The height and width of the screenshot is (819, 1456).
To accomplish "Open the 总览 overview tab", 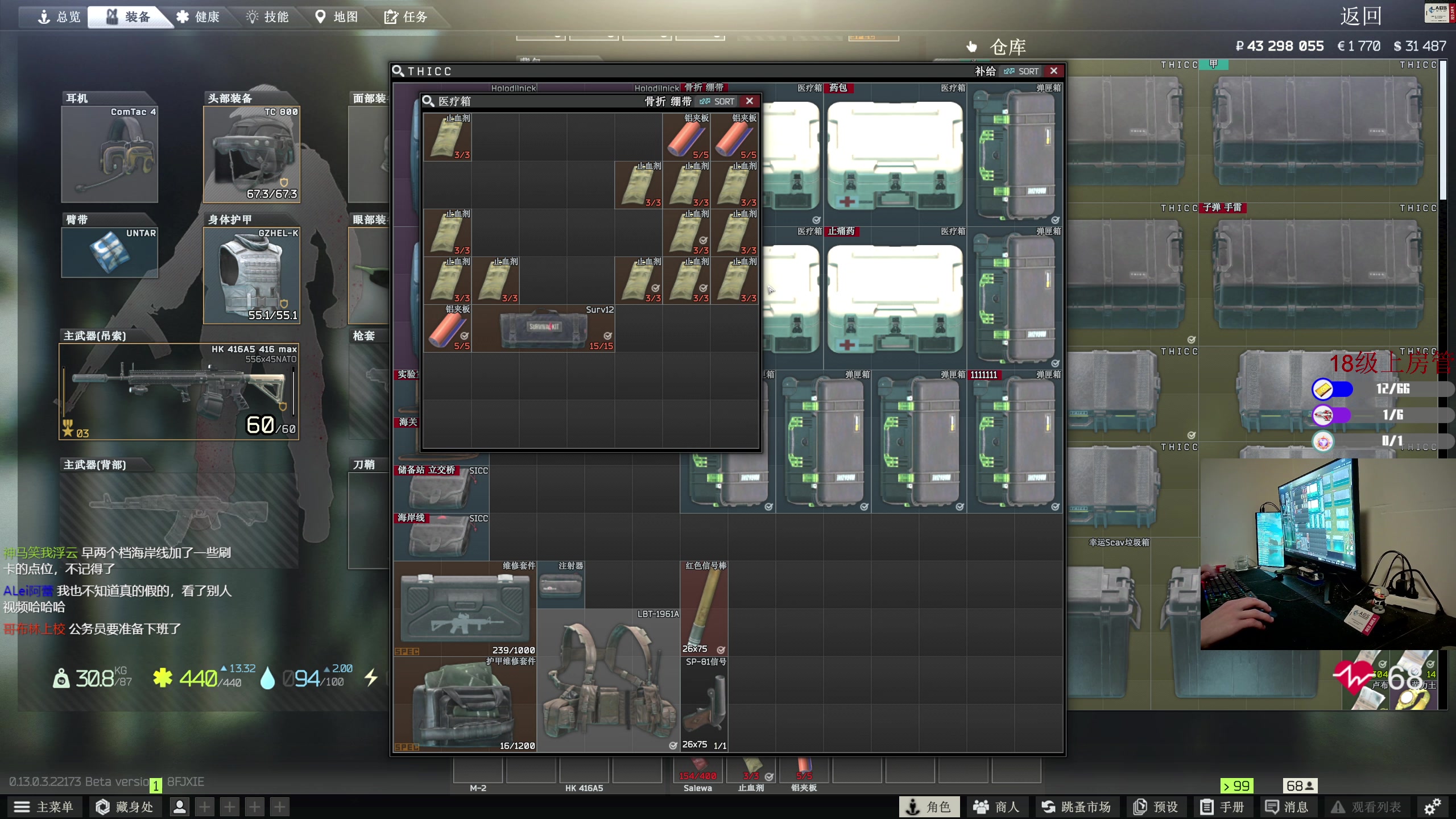I will (x=59, y=16).
